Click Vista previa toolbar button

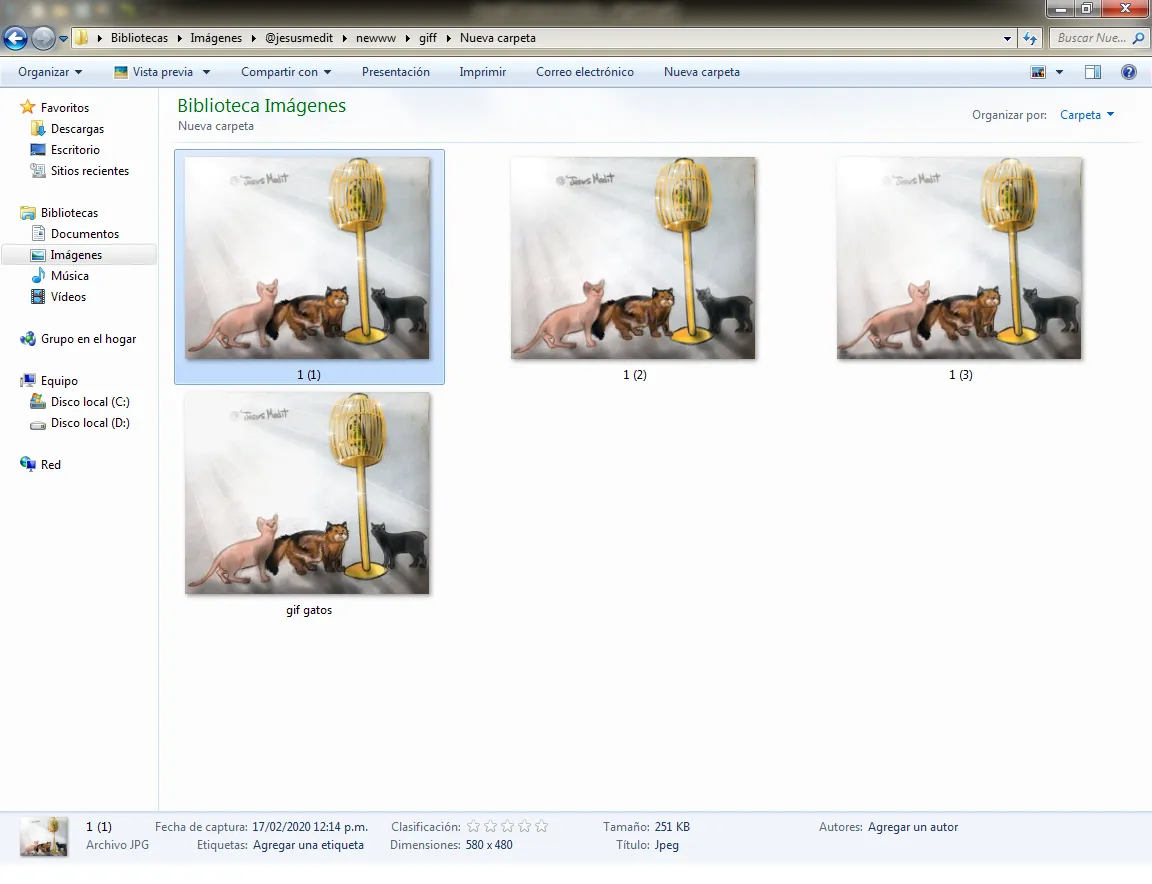154,72
